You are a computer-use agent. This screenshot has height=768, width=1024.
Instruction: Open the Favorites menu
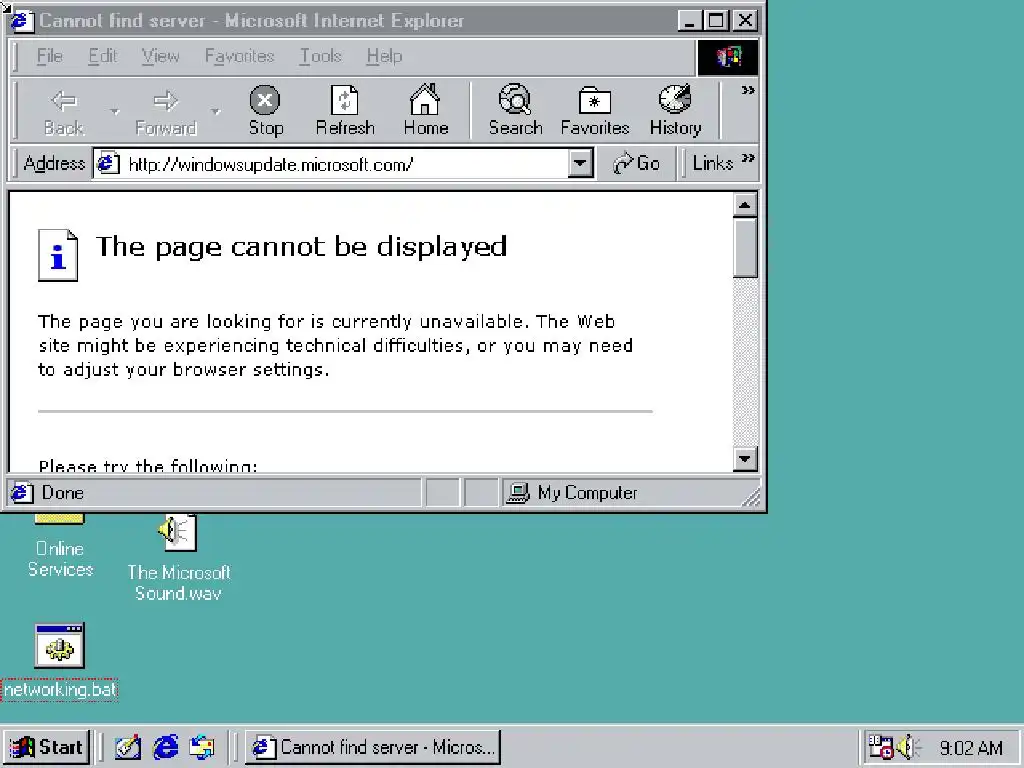(239, 56)
